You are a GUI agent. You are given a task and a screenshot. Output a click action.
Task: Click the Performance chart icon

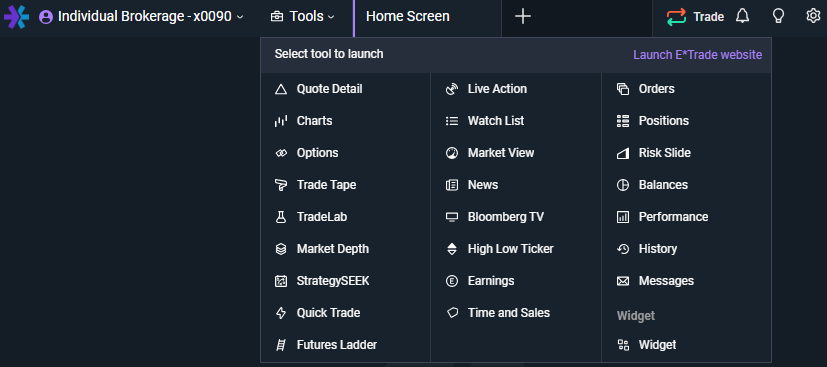click(x=623, y=217)
